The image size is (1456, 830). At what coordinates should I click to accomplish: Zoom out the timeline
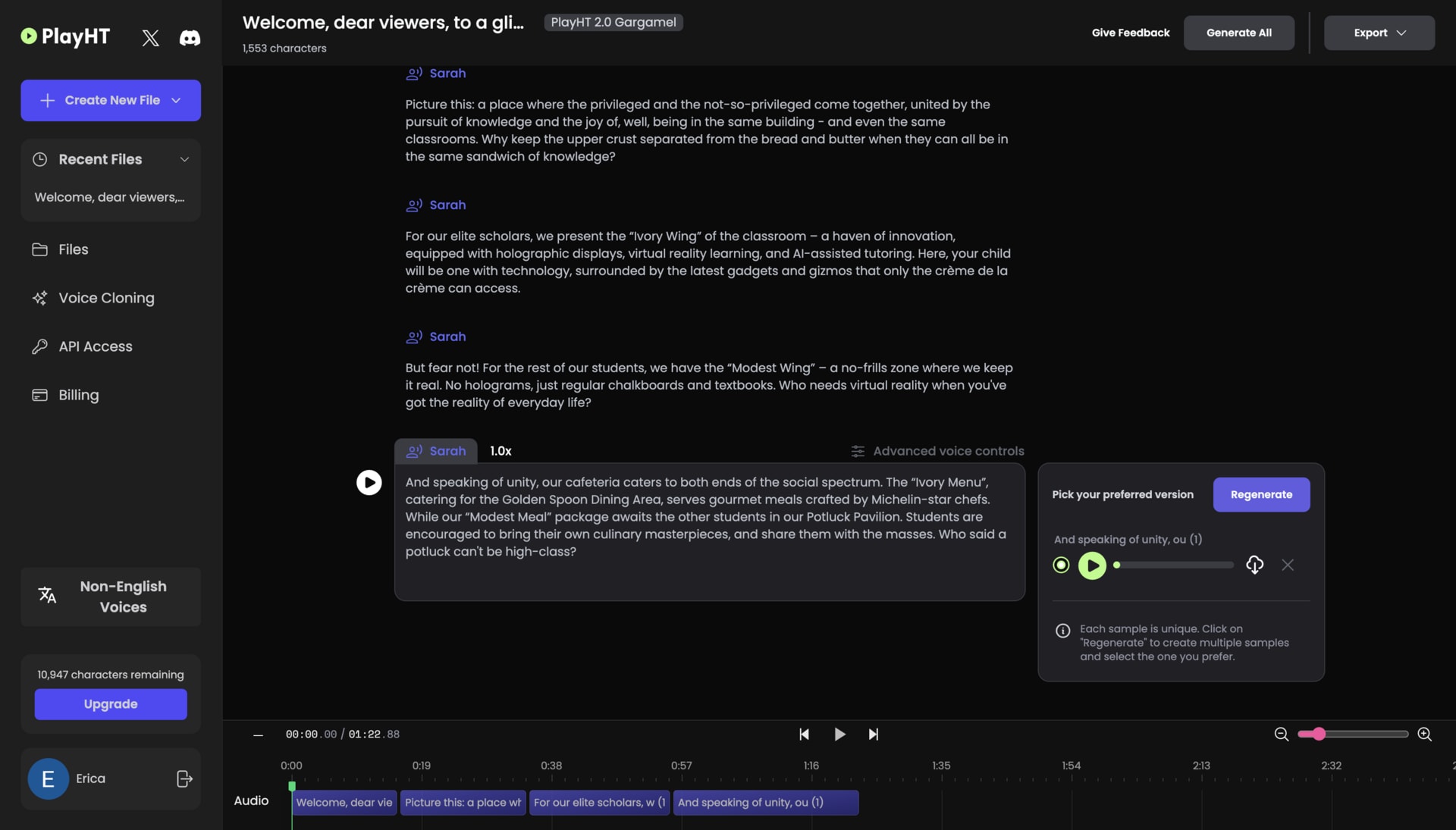[x=1281, y=734]
